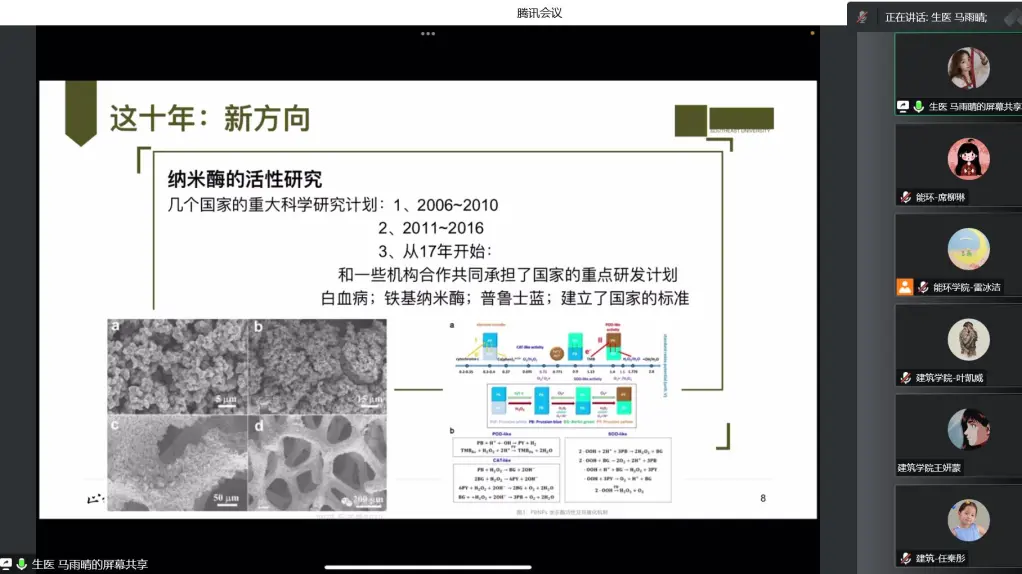Click the muted microphone icon beside 正在讲话
The image size is (1022, 574).
tap(862, 17)
